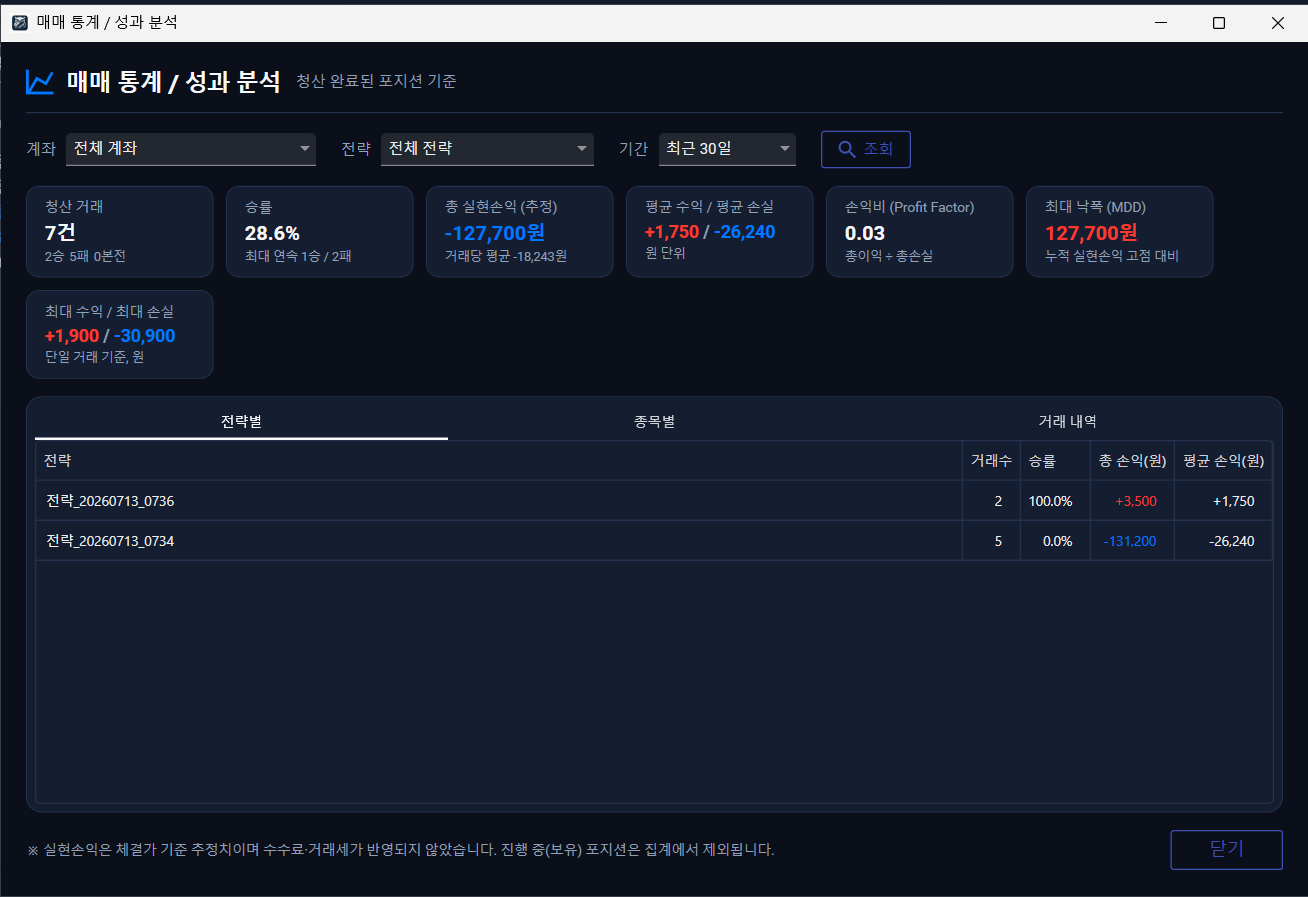The height and width of the screenshot is (897, 1308).
Task: Switch to the 종목별 tab
Action: tap(654, 421)
